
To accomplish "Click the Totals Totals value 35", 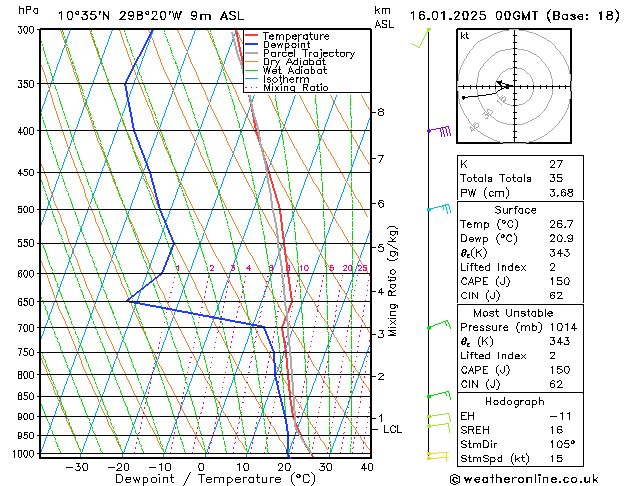I will tap(556, 178).
